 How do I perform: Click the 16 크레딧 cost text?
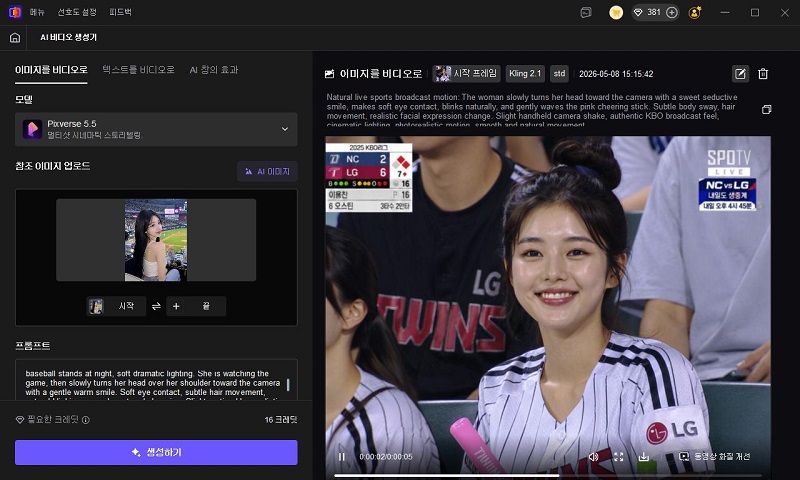[x=281, y=420]
